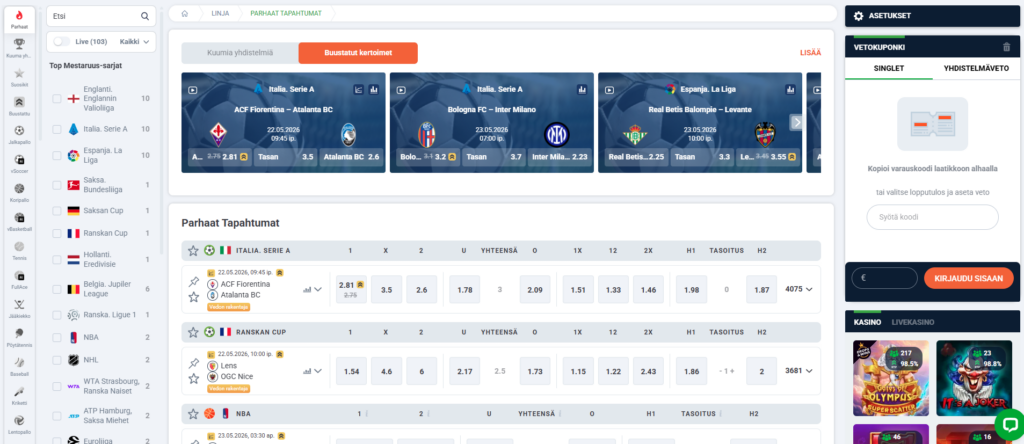The image size is (1024, 444).
Task: Open the LINJA breadcrumb link
Action: (220, 13)
